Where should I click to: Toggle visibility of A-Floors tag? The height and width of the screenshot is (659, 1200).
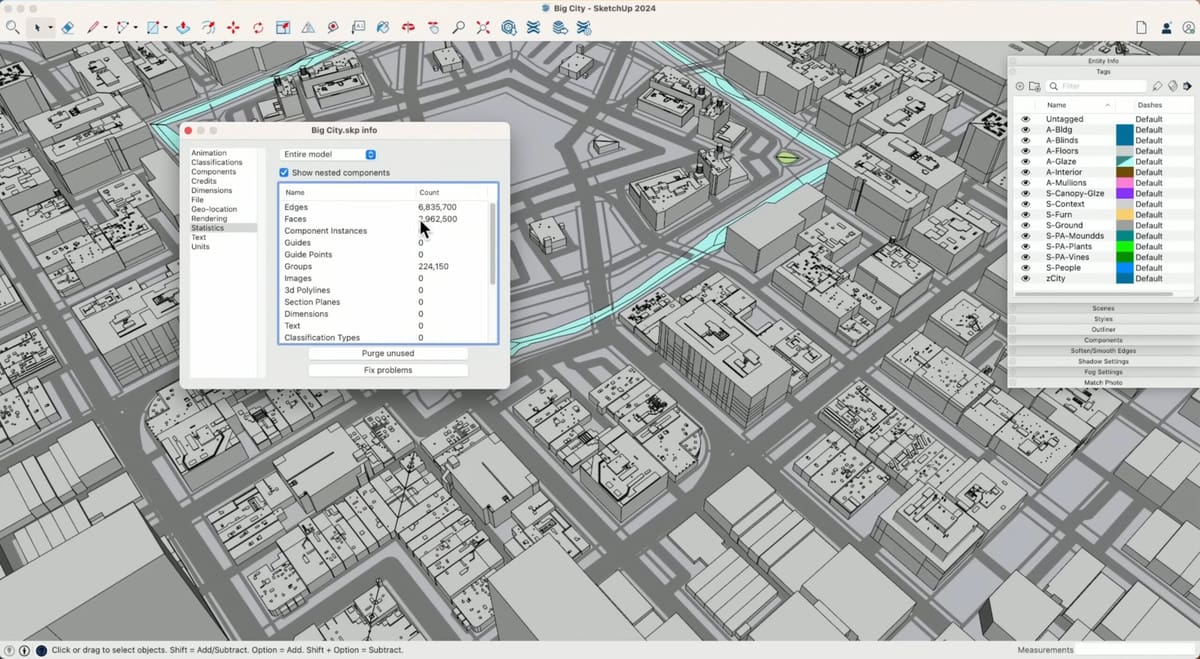tap(1025, 151)
